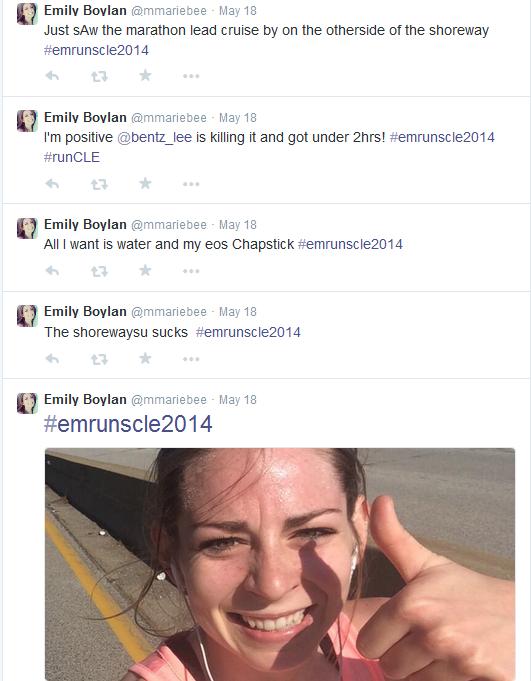The width and height of the screenshot is (531, 681).
Task: Open the May 18 timestamp of the photo tweet
Action: coord(237,400)
